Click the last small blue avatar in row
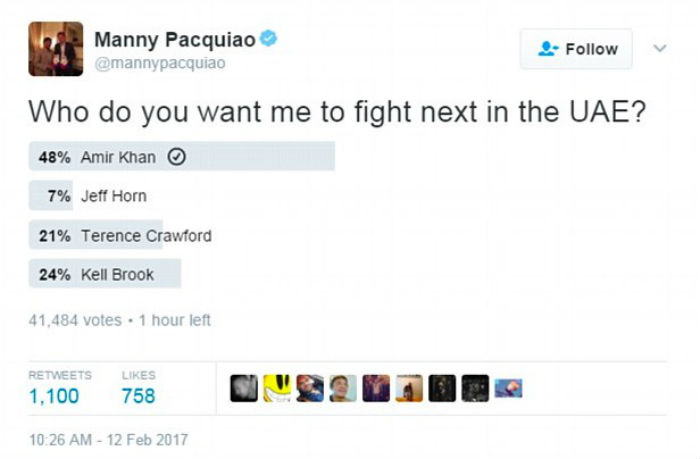700x459 pixels. (x=508, y=388)
